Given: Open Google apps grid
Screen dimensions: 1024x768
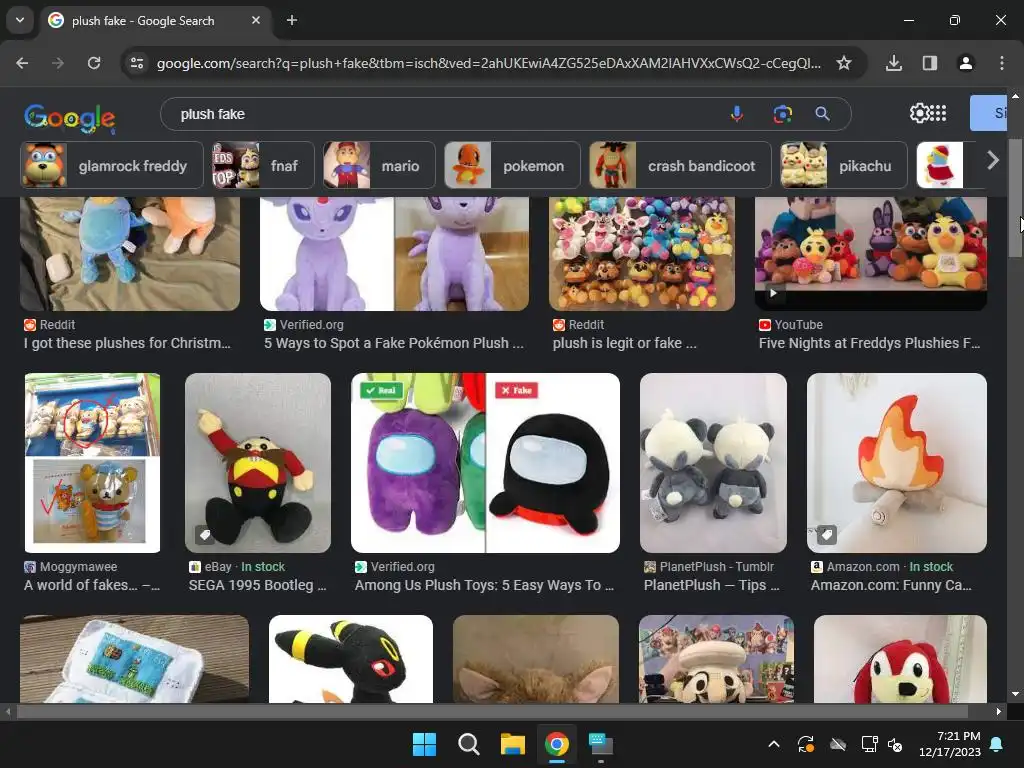Looking at the screenshot, I should pos(938,114).
